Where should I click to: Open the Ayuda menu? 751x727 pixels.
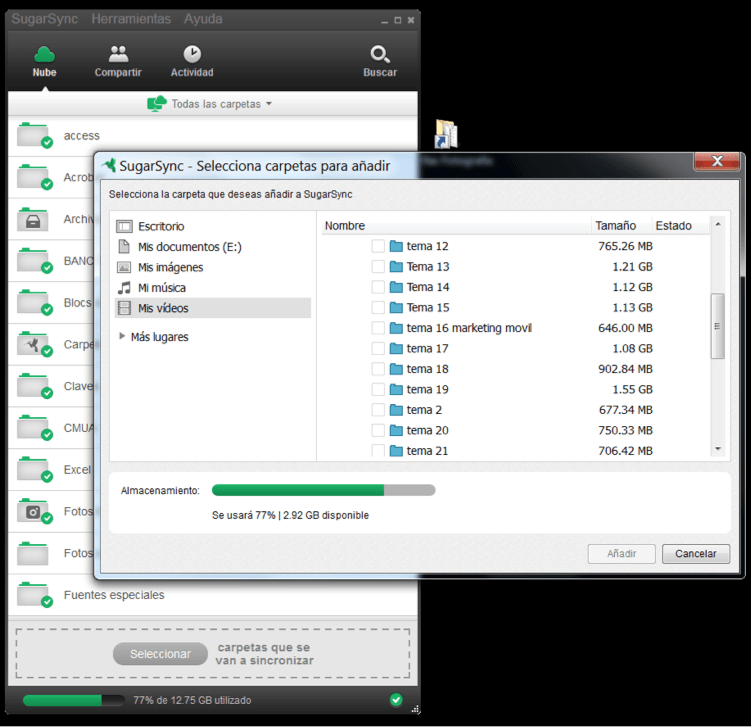[203, 19]
